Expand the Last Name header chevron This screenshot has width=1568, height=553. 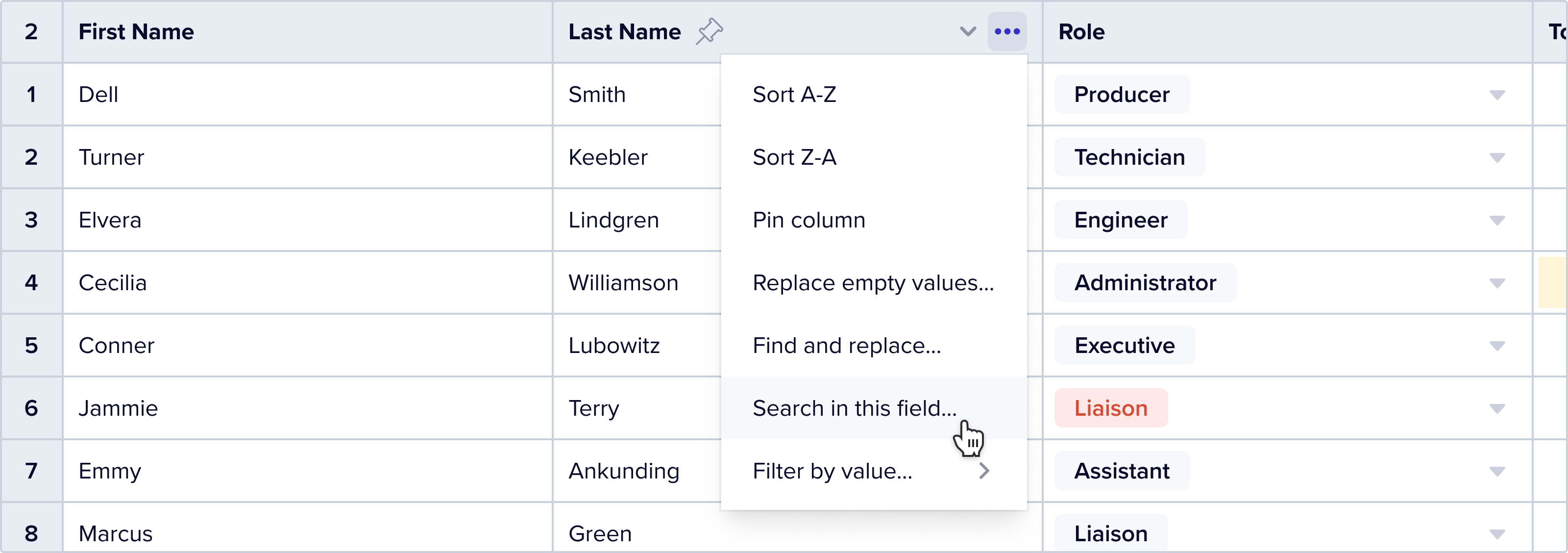tap(967, 31)
